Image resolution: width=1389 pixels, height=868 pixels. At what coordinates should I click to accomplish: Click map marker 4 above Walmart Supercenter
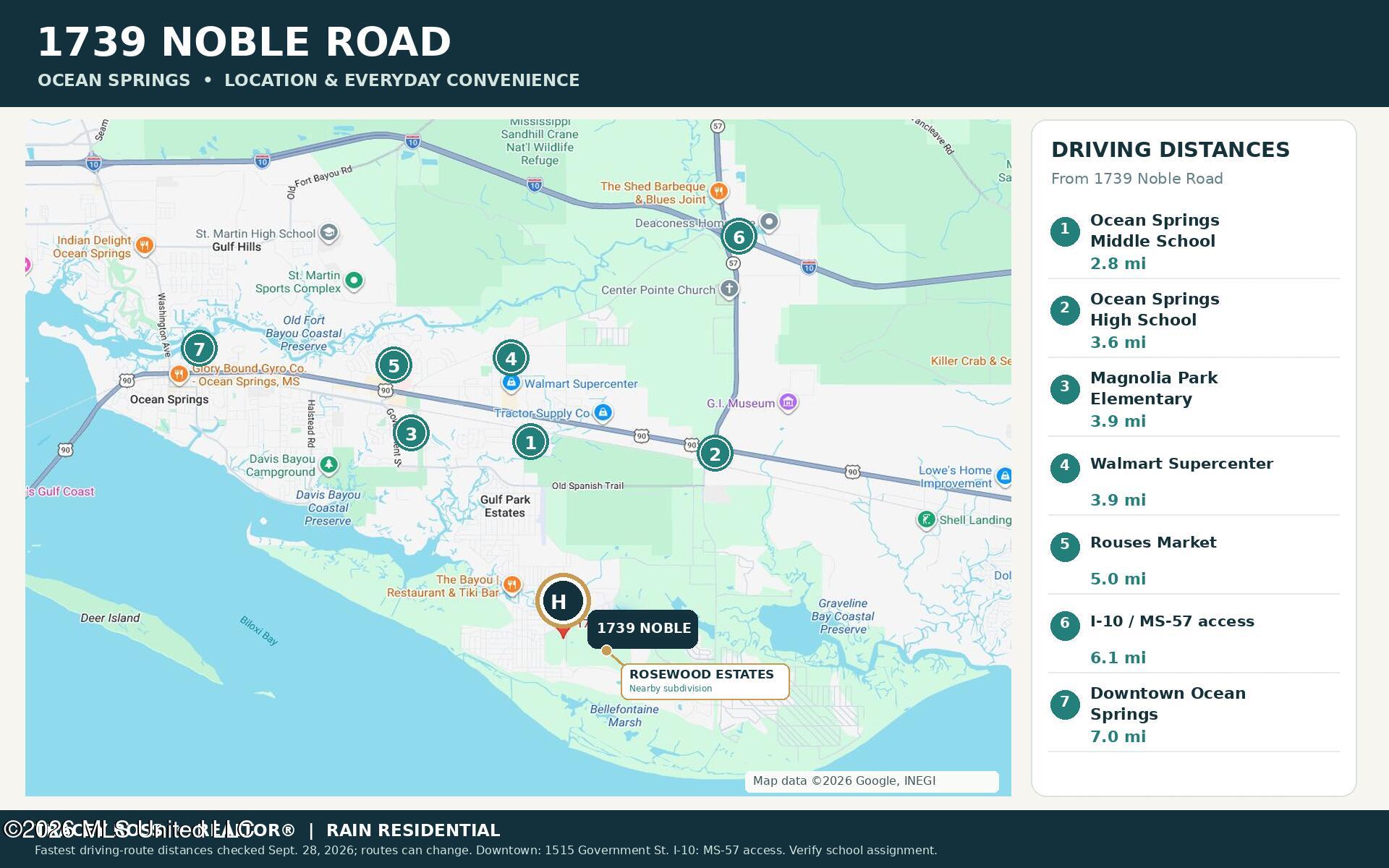(511, 358)
